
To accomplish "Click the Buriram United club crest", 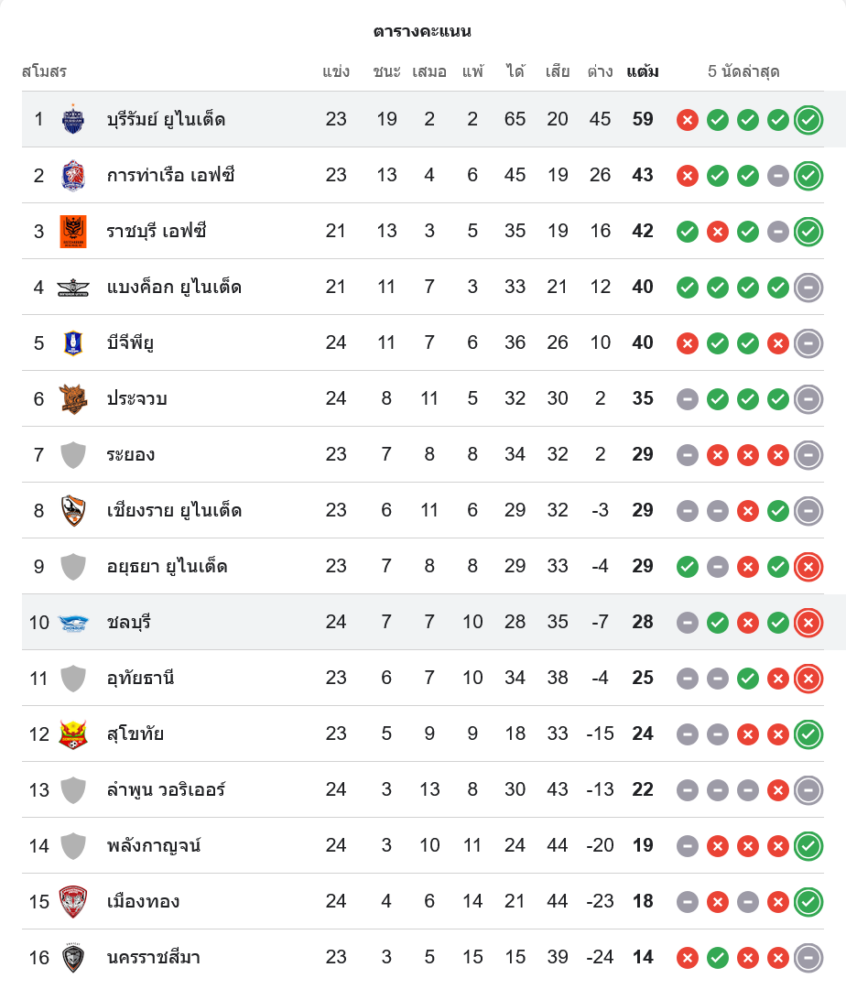I will click(x=73, y=120).
